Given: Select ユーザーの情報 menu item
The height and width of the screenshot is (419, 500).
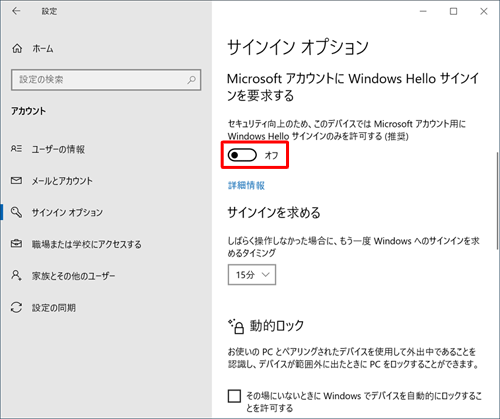Looking at the screenshot, I should point(58,149).
